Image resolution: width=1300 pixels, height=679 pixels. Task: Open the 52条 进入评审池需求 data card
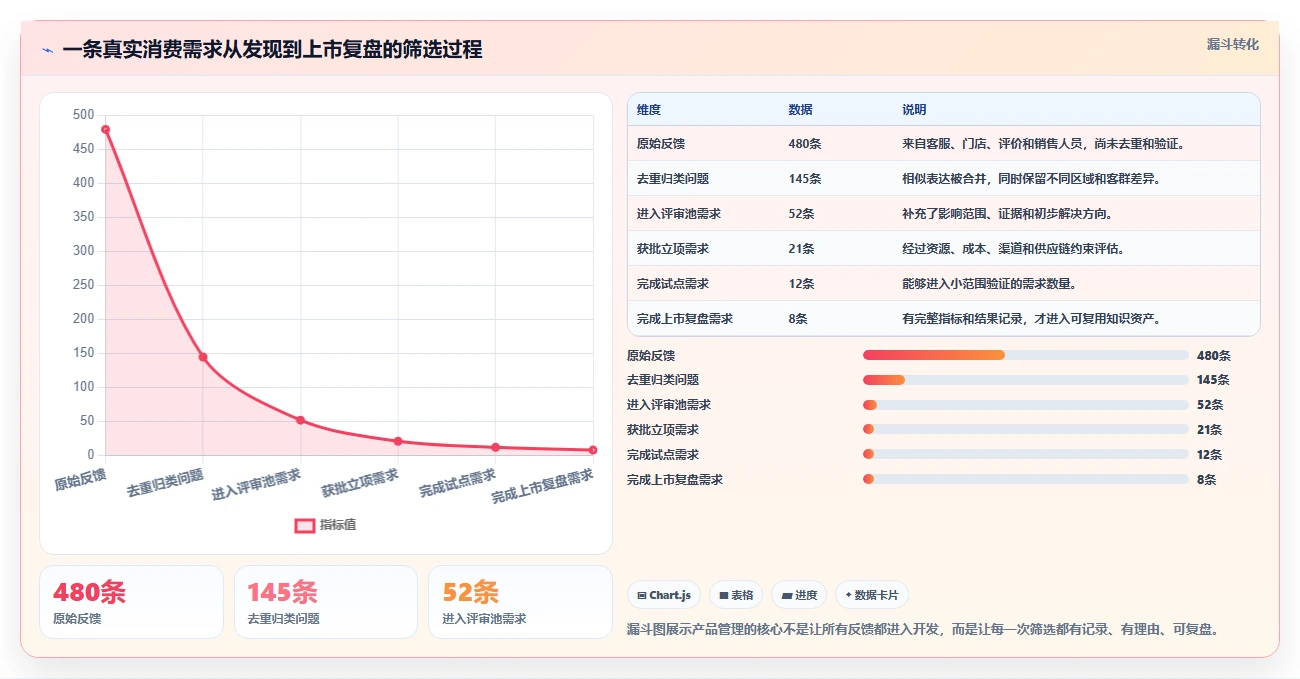tap(520, 602)
